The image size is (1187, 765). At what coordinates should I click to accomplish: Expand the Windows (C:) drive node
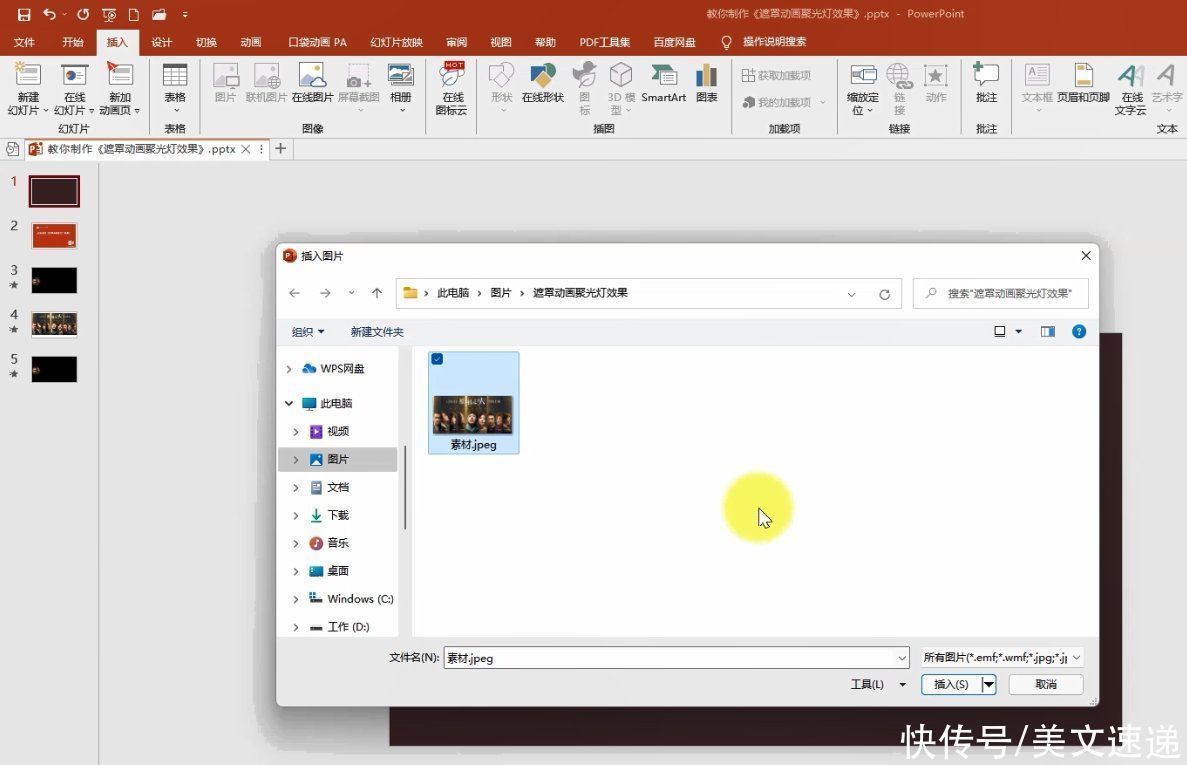coord(296,599)
